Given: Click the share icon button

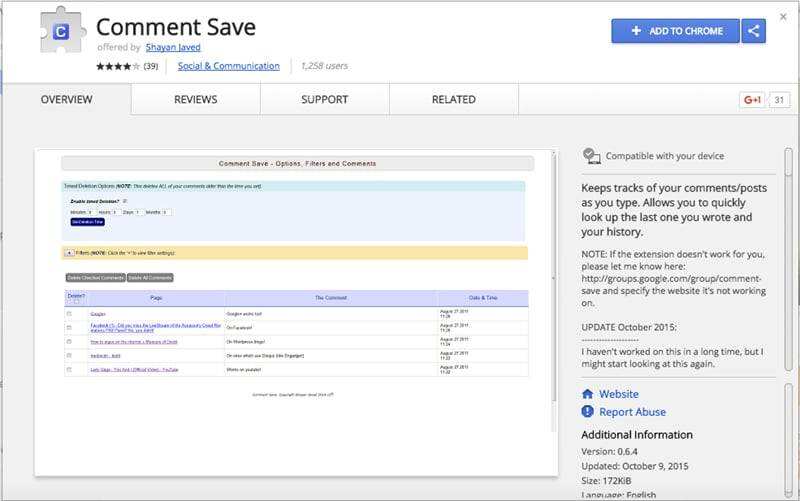Looking at the screenshot, I should click(755, 31).
